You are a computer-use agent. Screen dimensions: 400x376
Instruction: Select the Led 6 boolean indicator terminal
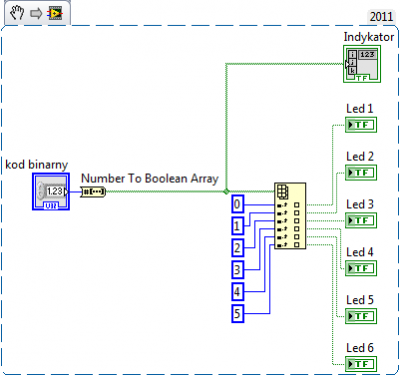(361, 364)
